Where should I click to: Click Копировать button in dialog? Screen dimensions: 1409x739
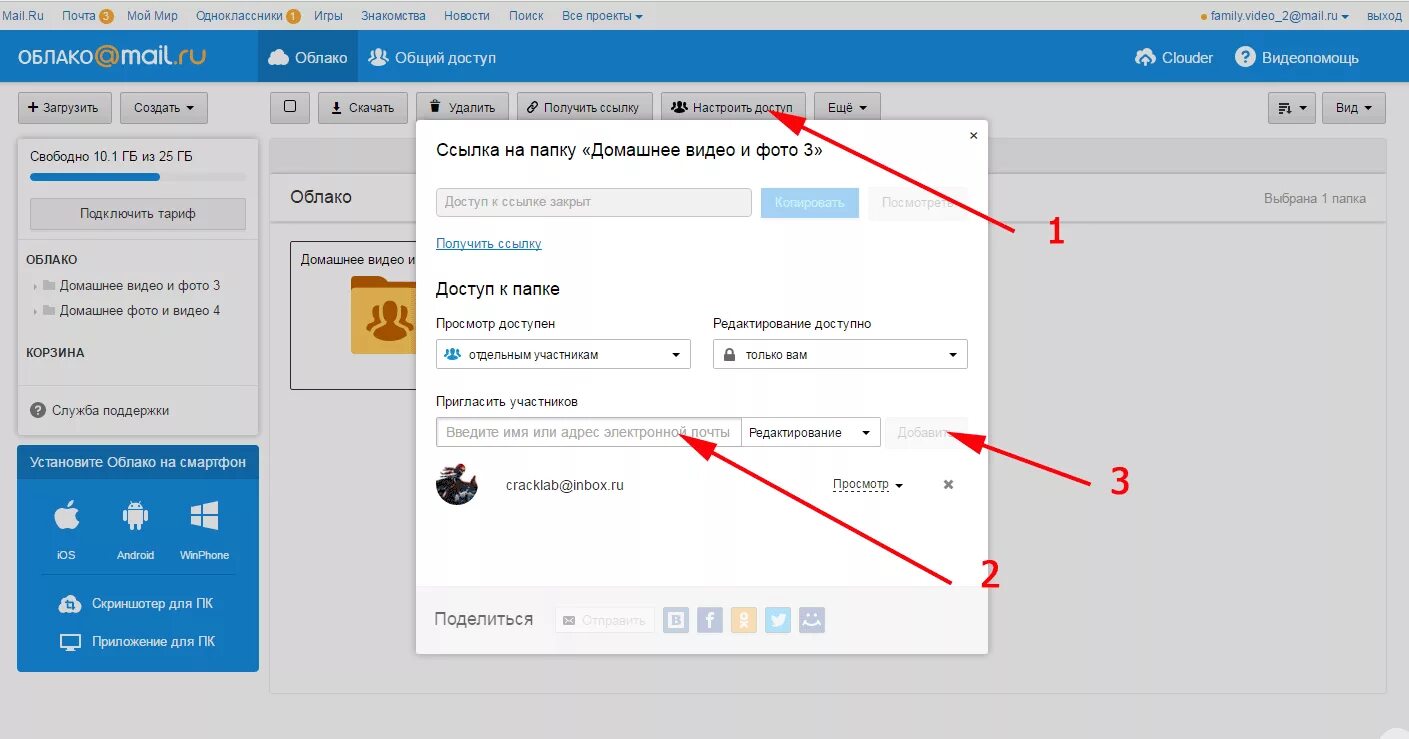point(810,202)
